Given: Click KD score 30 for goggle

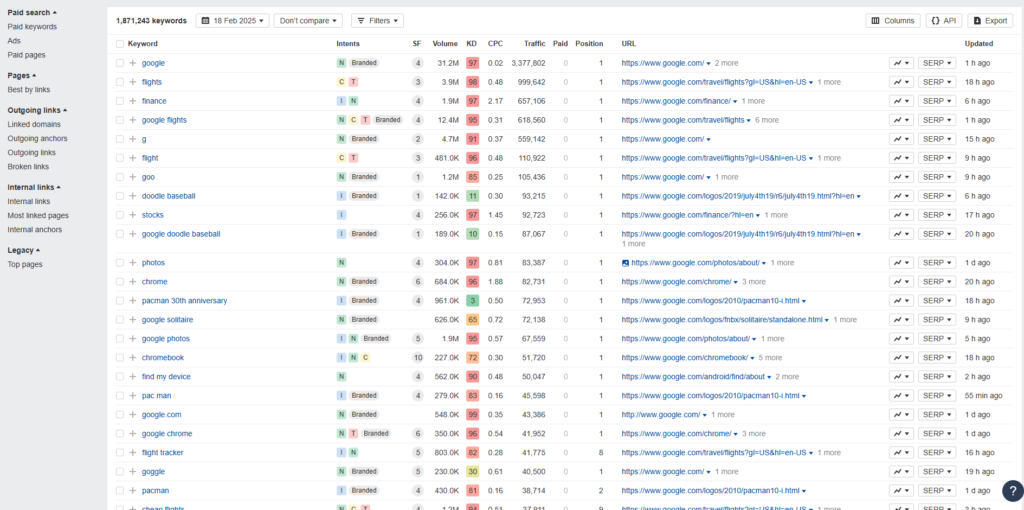Looking at the screenshot, I should [472, 471].
